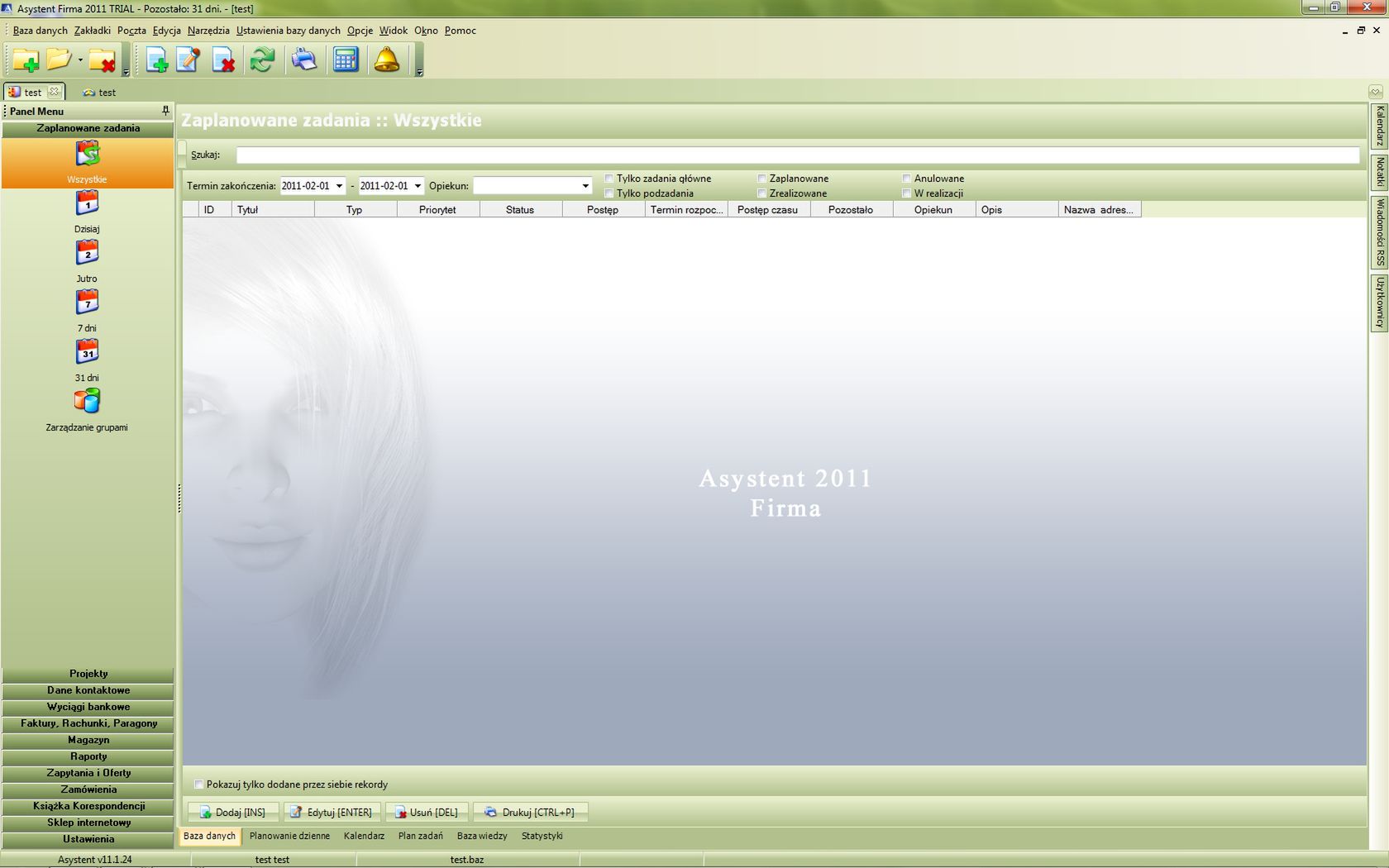This screenshot has height=868, width=1389.
Task: Toggle the Zrealizowane checkbox
Action: [x=761, y=193]
